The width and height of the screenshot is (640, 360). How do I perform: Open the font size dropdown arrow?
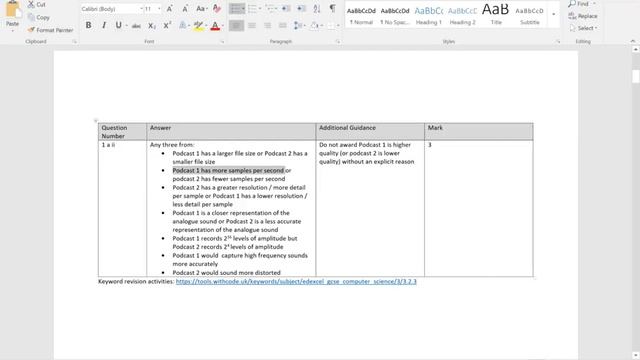point(159,9)
